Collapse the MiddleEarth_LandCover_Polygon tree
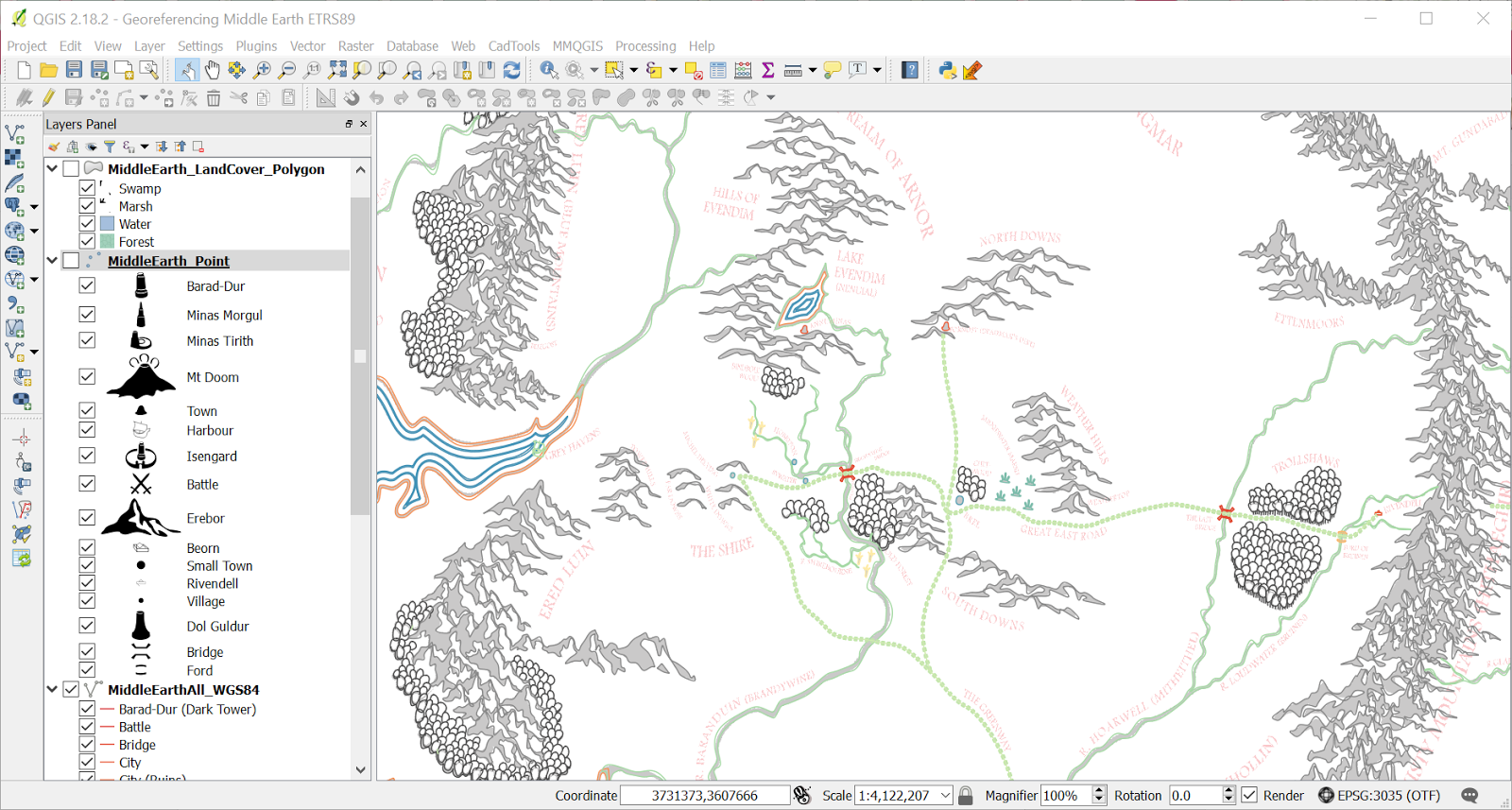 [53, 169]
